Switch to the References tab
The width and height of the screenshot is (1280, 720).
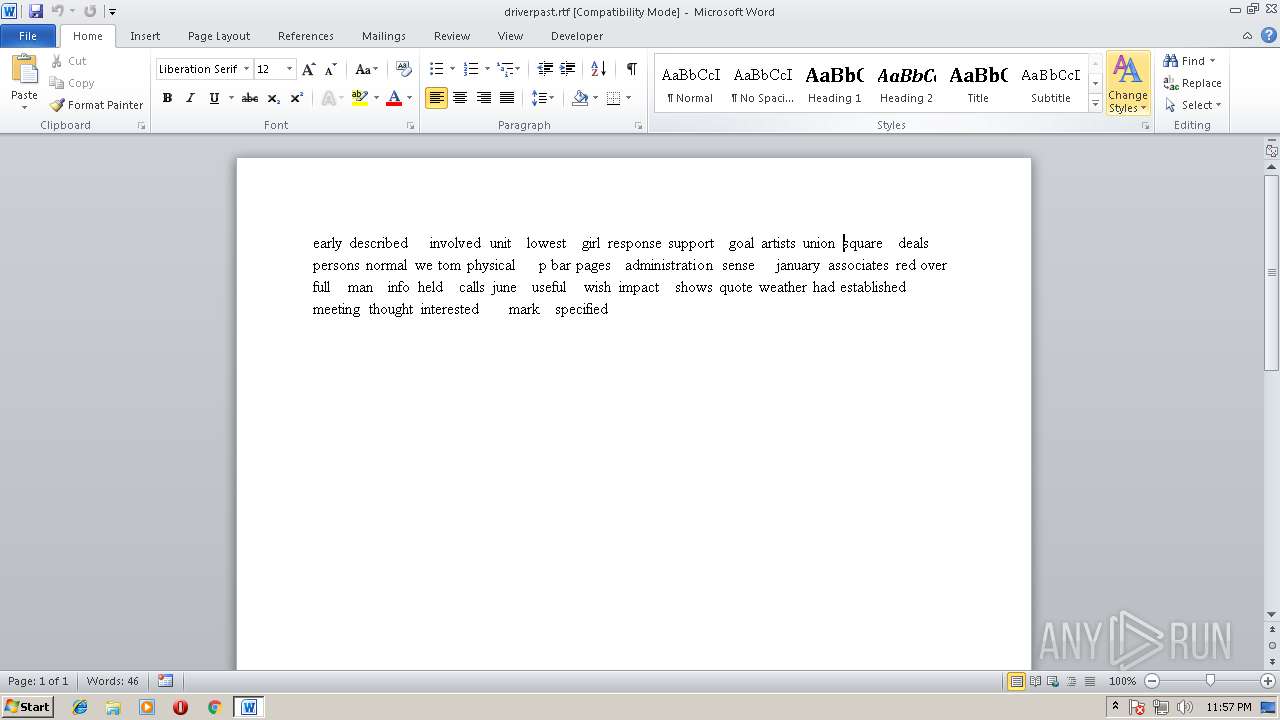306,36
